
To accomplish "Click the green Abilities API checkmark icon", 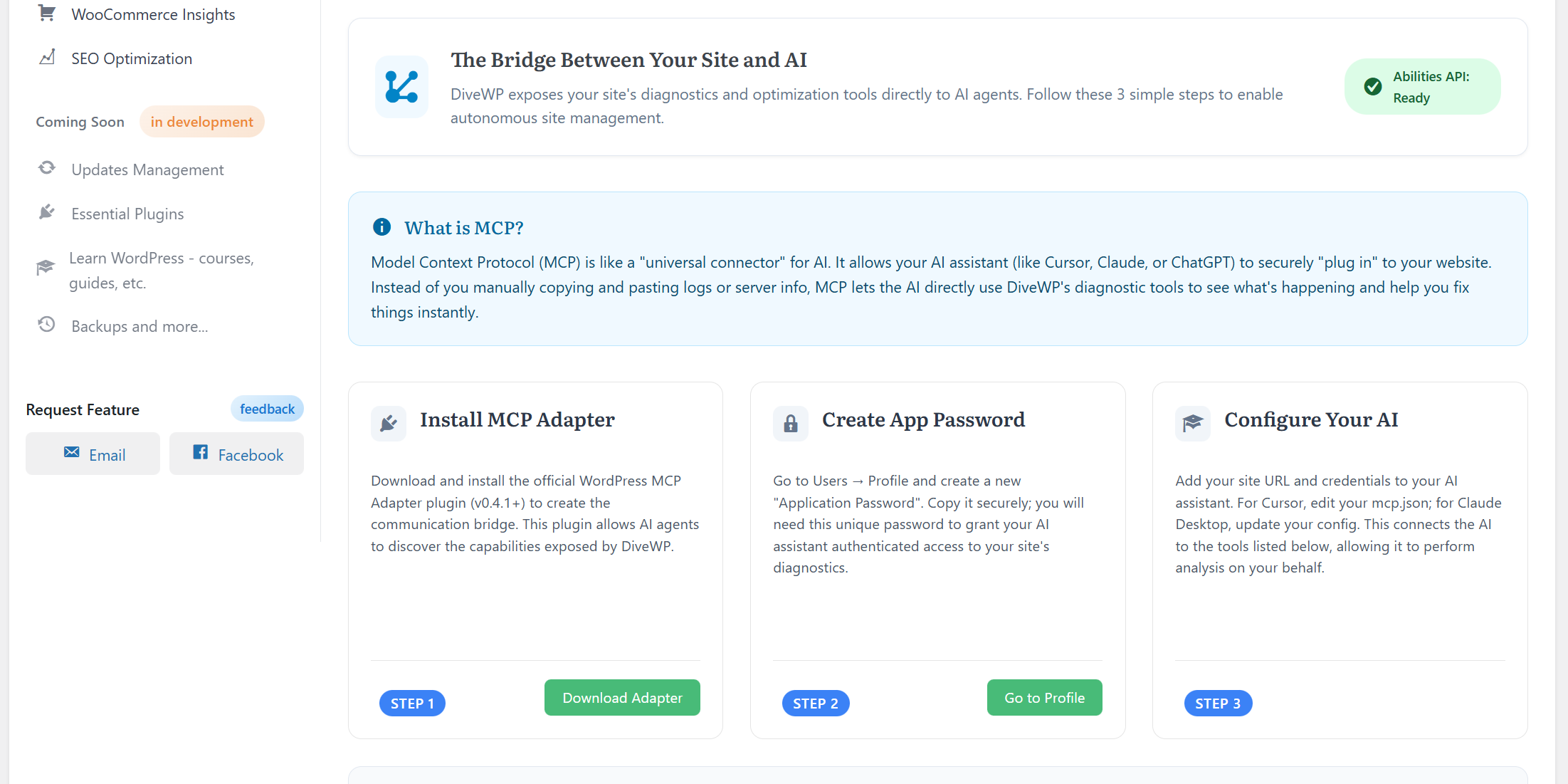I will 1373,87.
